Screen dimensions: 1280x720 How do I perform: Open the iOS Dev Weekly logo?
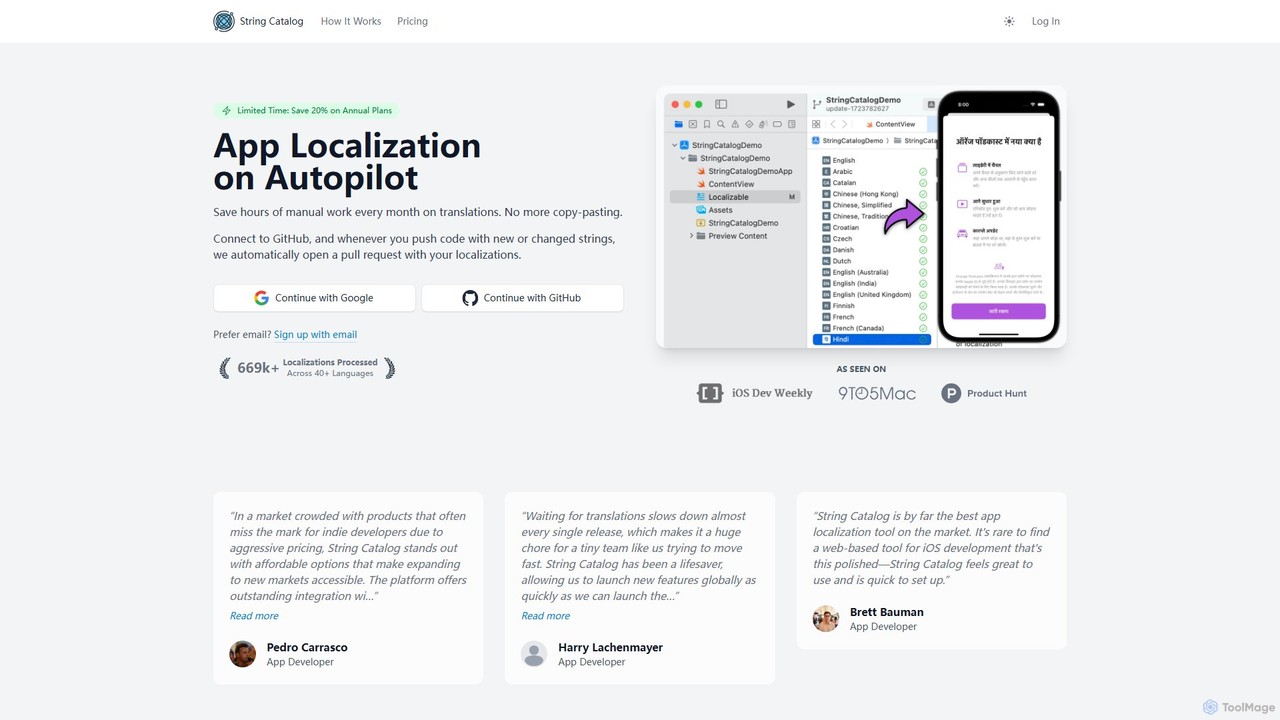pos(755,393)
